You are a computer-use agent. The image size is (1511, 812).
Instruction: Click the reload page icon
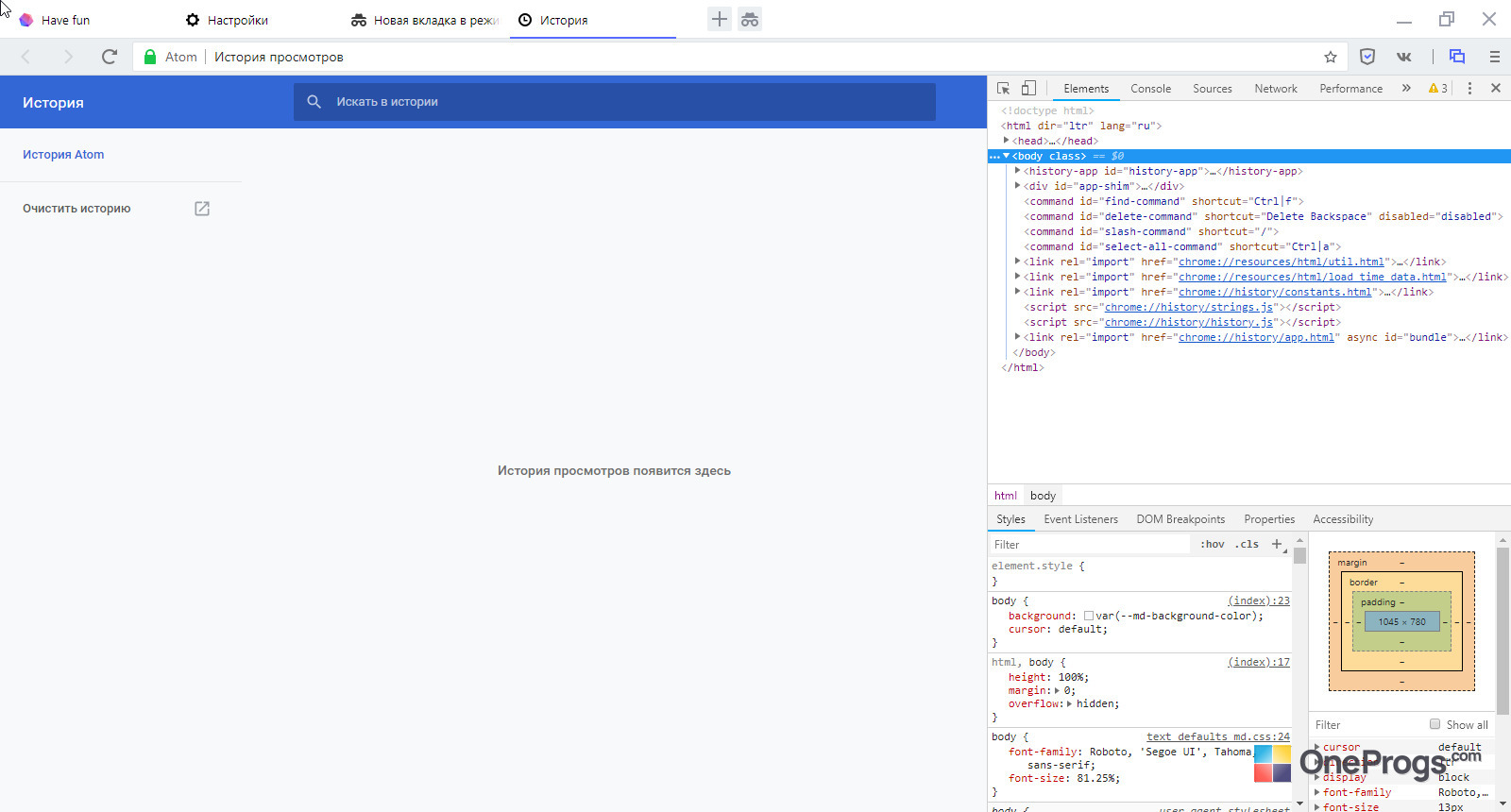click(110, 57)
